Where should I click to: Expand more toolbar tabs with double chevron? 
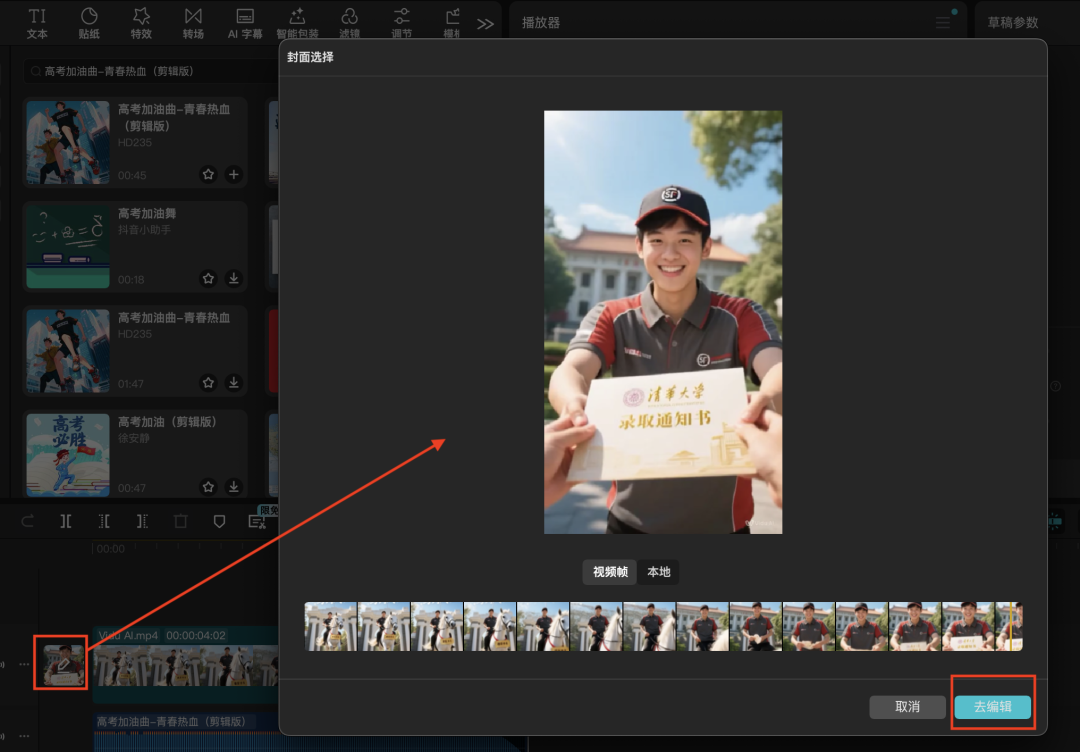[x=485, y=24]
